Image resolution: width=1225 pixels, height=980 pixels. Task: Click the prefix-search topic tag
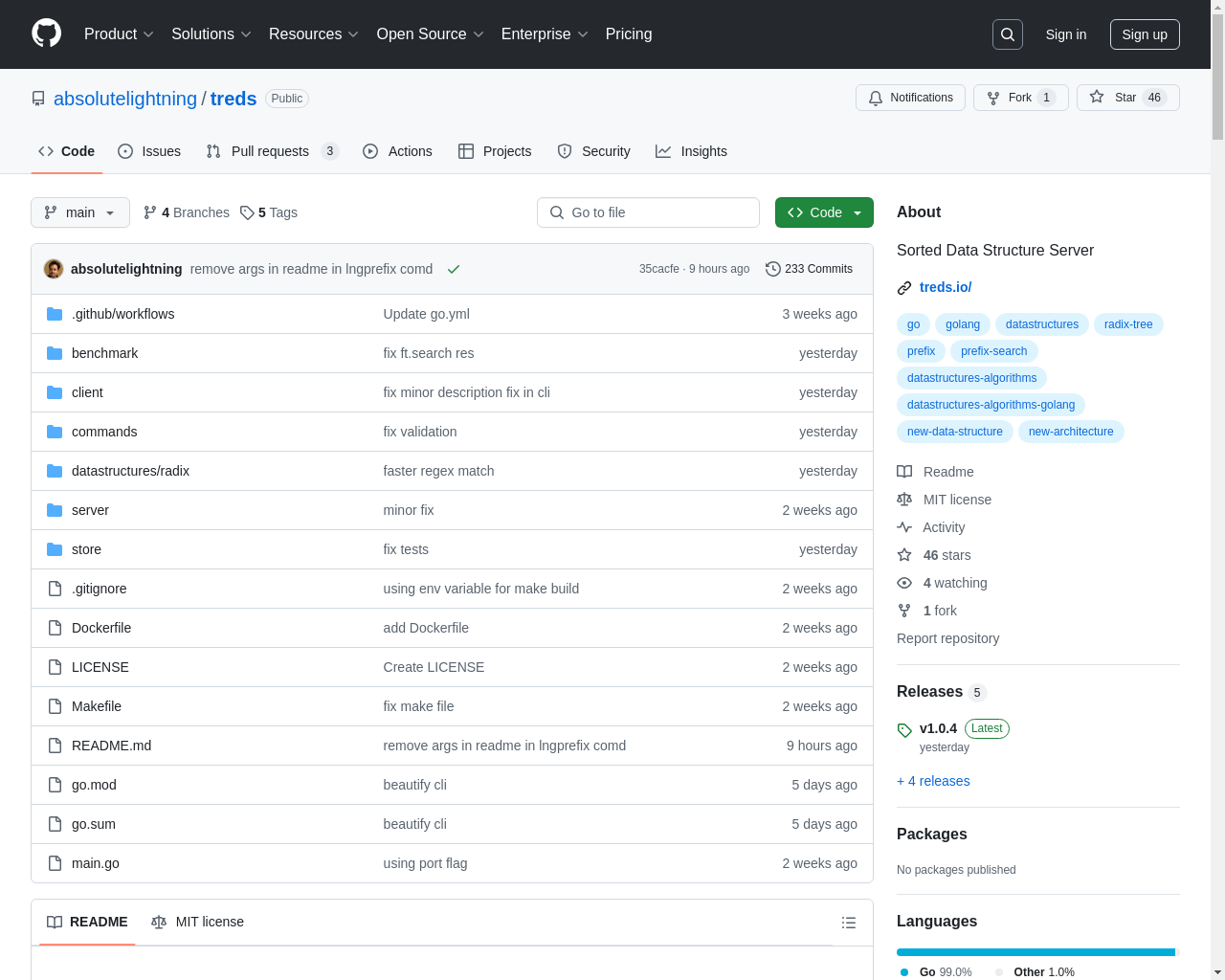click(x=993, y=351)
